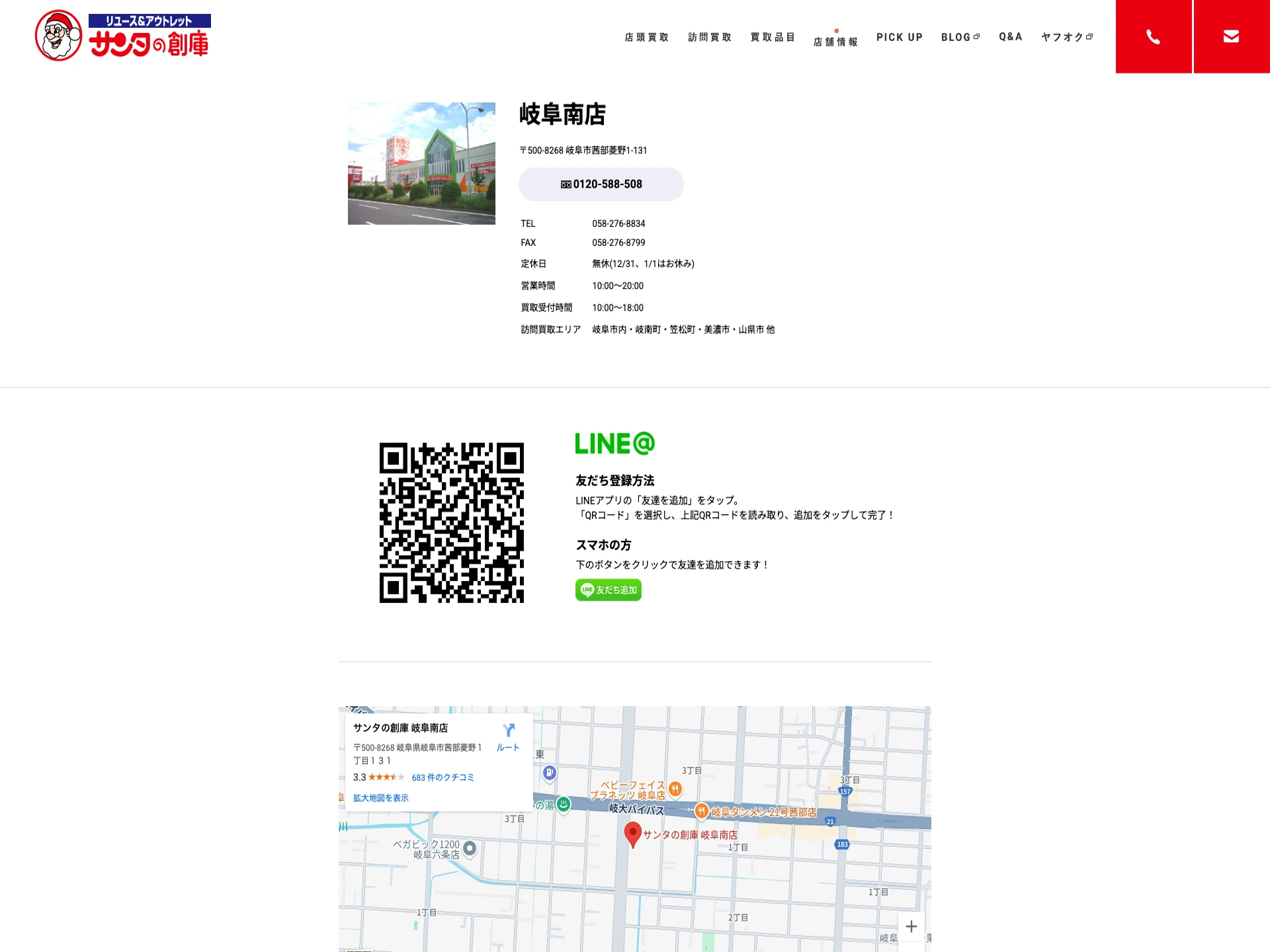Image resolution: width=1270 pixels, height=952 pixels.
Task: Open 買取品目 menu item
Action: [772, 37]
